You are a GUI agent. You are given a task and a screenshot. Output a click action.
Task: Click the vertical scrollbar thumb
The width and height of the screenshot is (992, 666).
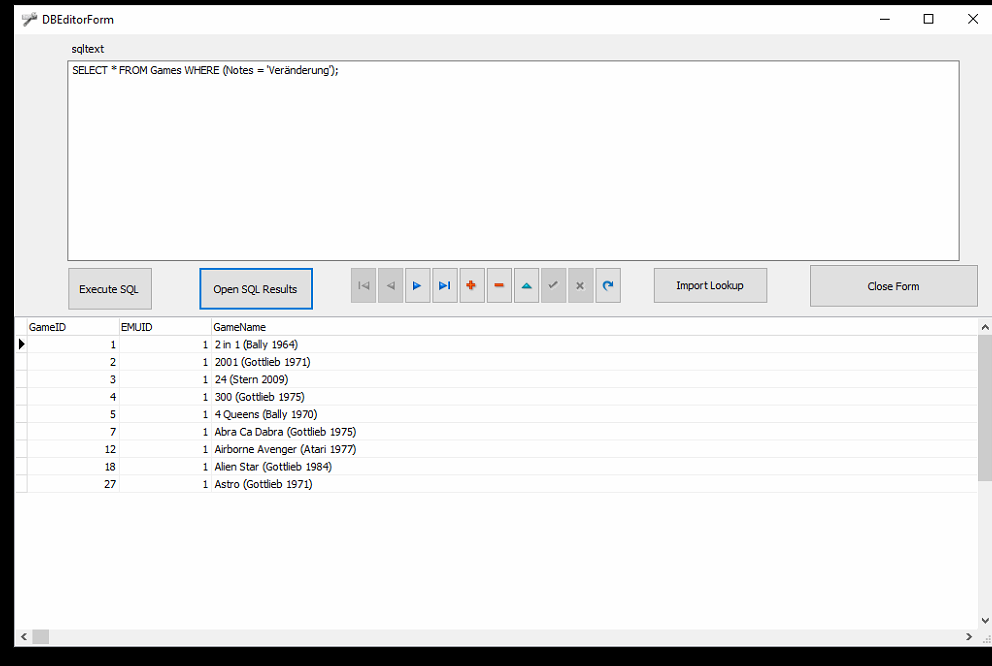(x=985, y=408)
